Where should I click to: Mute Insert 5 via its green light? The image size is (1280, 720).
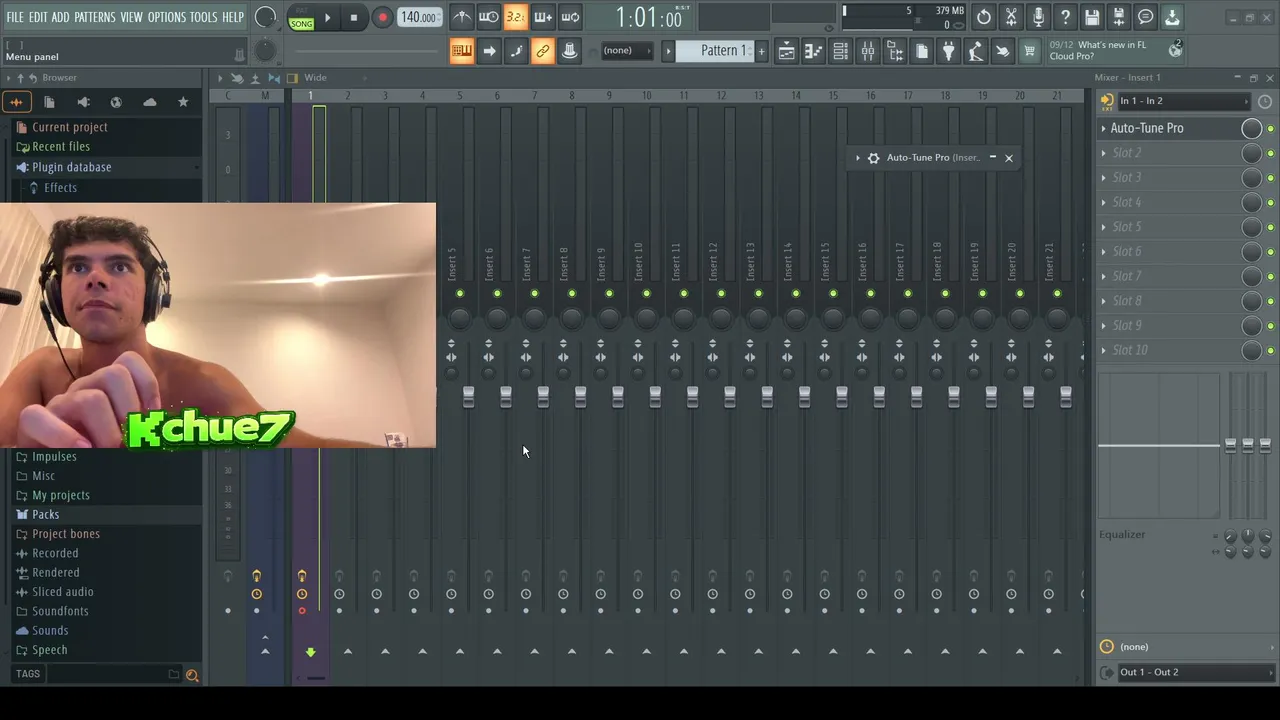[460, 294]
